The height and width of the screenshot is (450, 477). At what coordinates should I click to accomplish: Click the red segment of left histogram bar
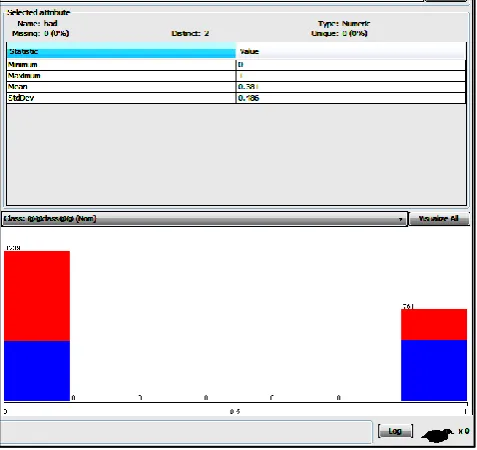(37, 296)
